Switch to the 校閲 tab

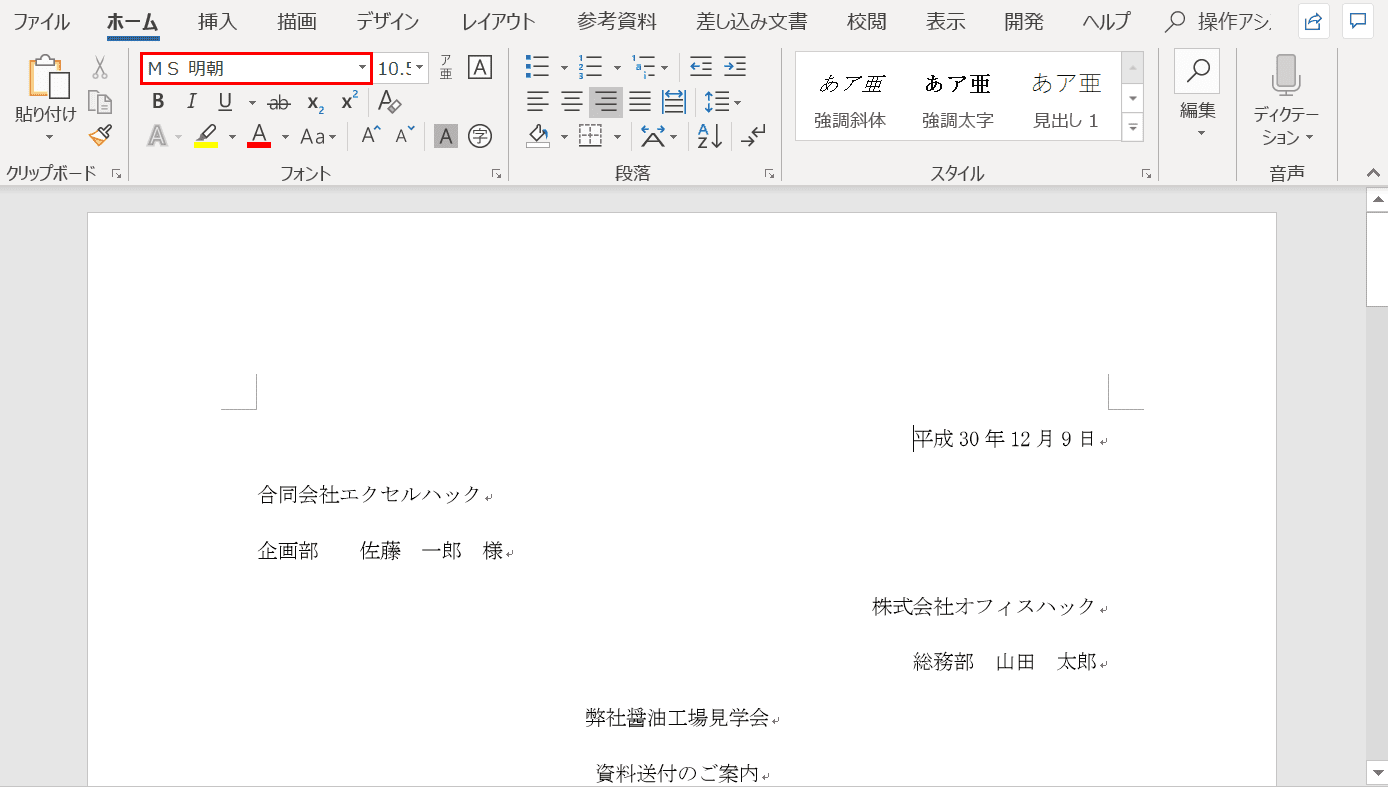tap(867, 21)
